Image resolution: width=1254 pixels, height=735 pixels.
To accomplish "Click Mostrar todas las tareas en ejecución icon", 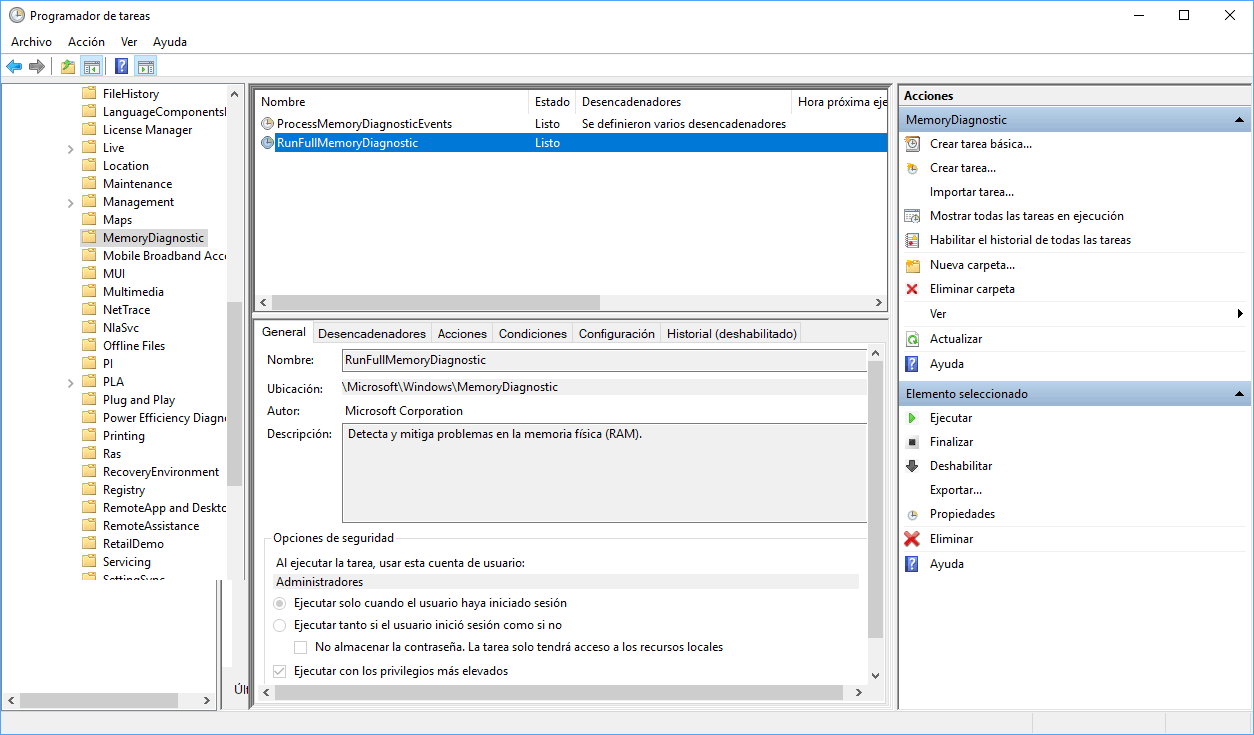I will click(x=912, y=216).
